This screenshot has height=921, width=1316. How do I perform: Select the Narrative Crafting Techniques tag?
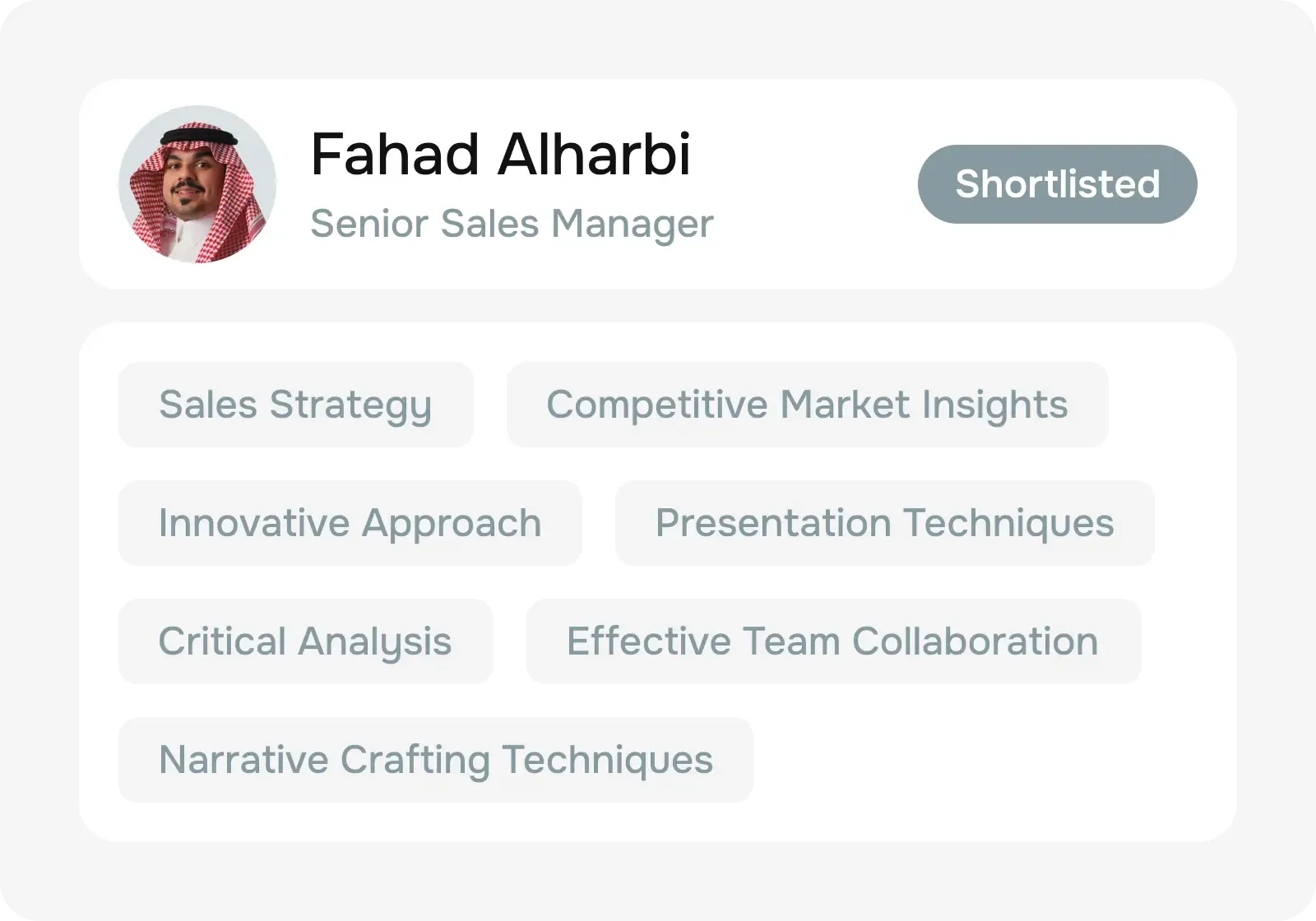436,760
